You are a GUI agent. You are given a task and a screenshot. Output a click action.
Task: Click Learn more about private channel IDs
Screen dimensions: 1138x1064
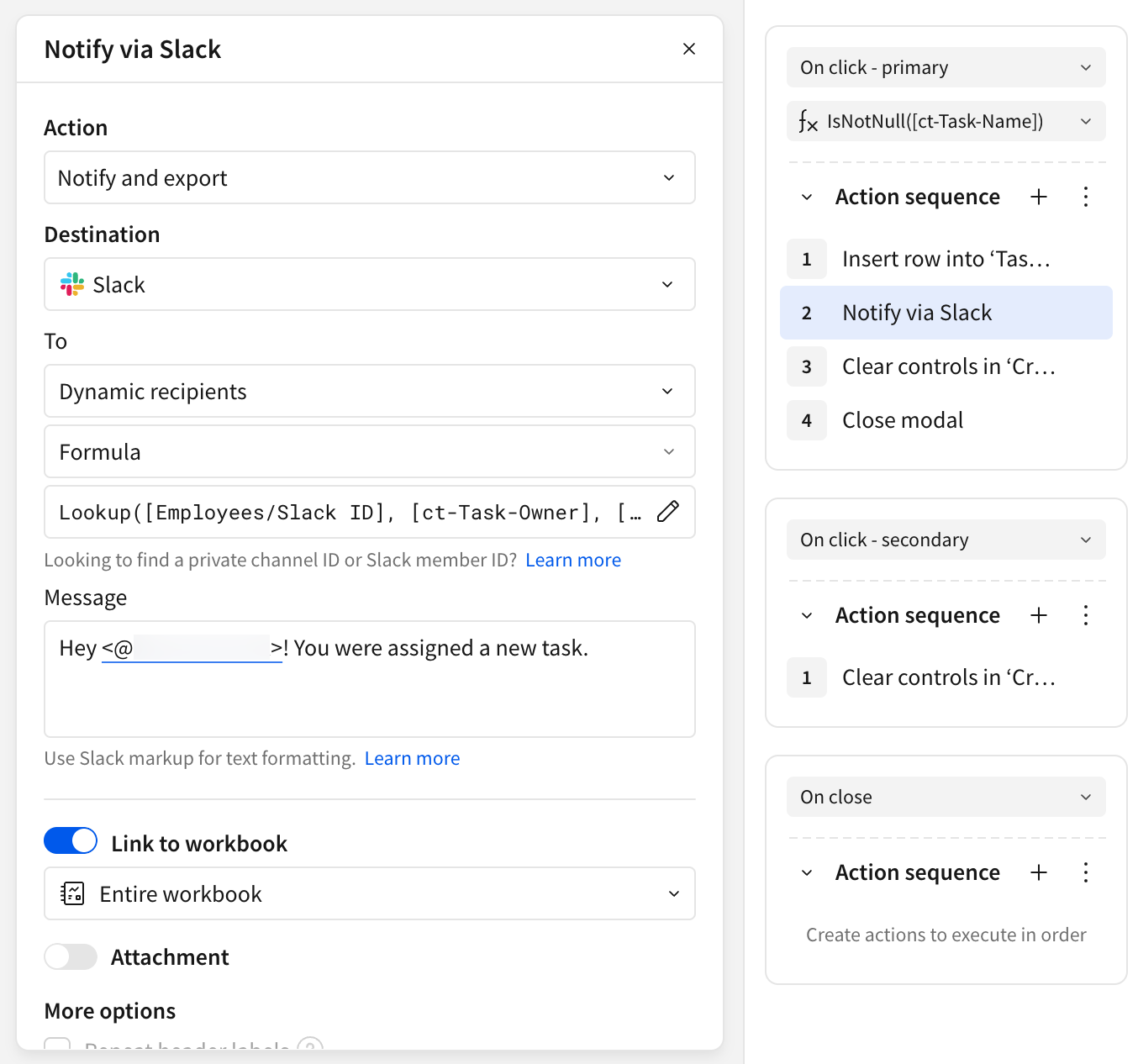573,560
